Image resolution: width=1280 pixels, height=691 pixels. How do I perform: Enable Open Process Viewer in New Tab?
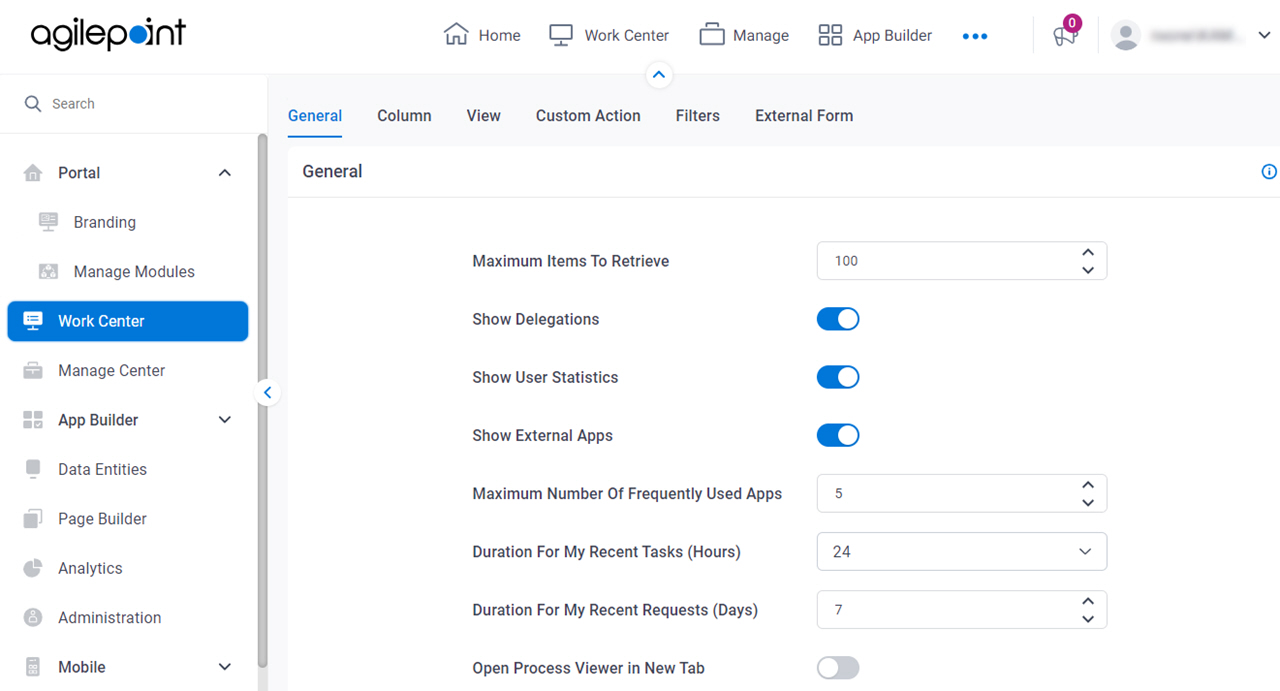pos(838,668)
